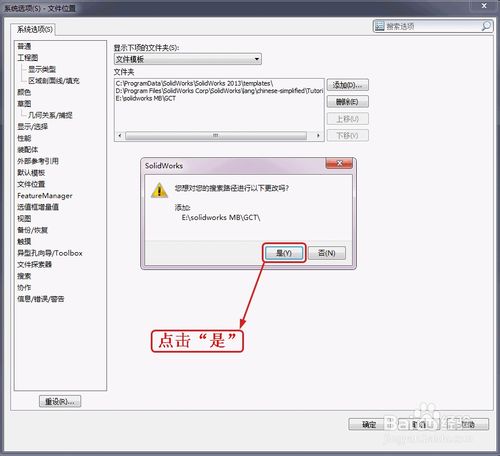Image resolution: width=500 pixels, height=456 pixels.
Task: Select the E:\solidworks MB\GCT folder entry
Action: pos(146,98)
